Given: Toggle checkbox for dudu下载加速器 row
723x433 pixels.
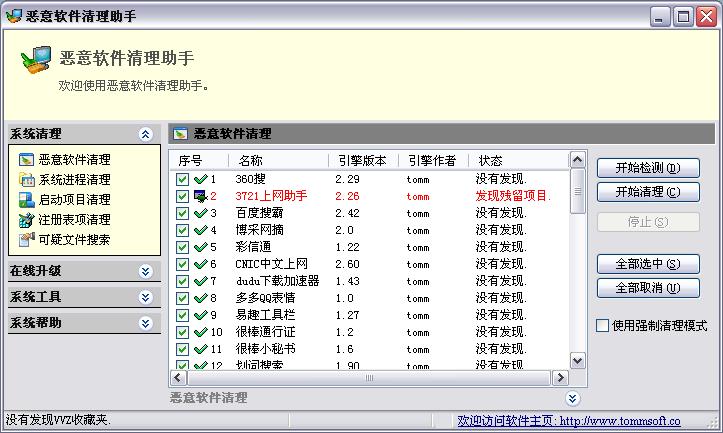Looking at the screenshot, I should pyautogui.click(x=182, y=281).
